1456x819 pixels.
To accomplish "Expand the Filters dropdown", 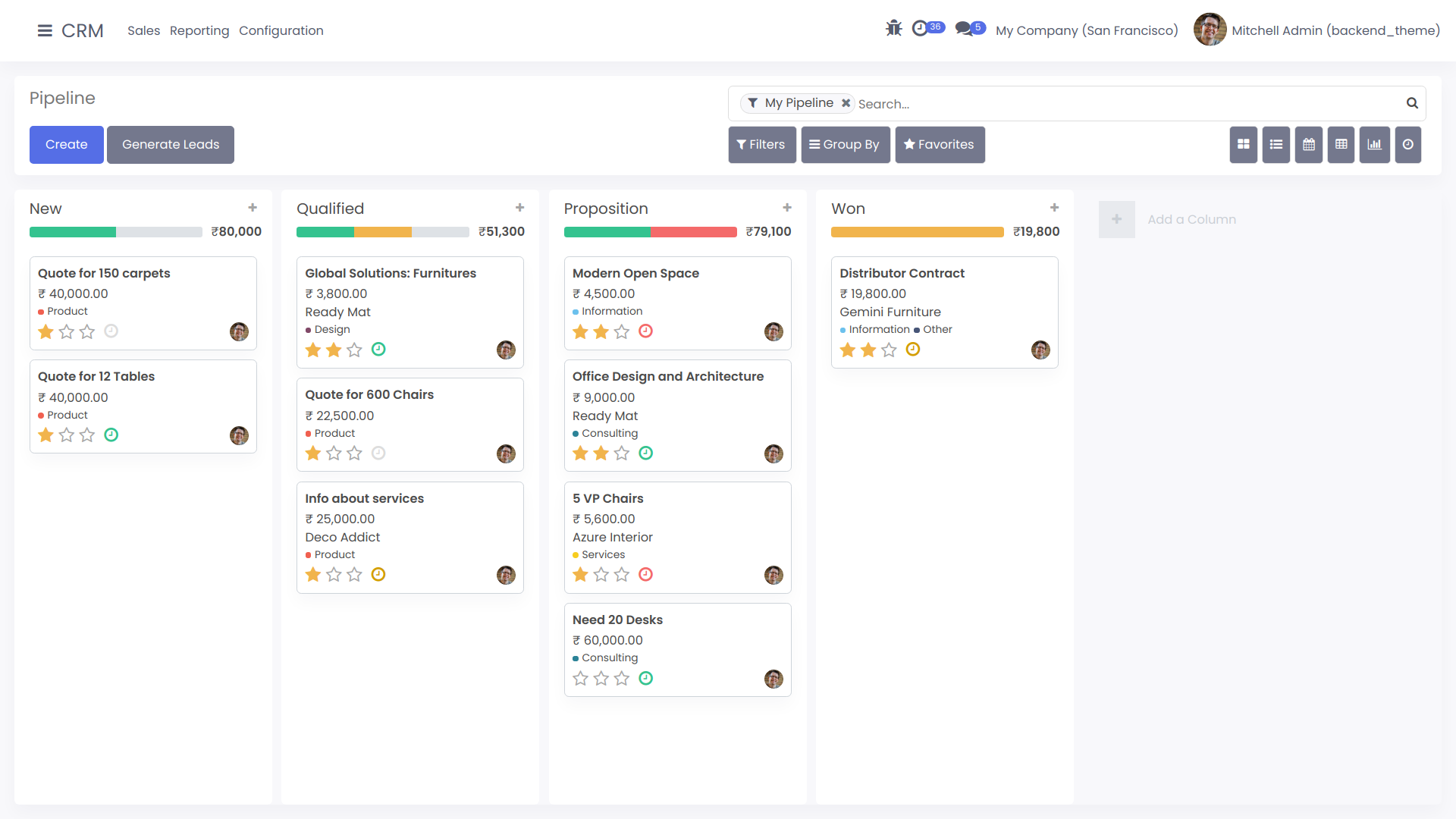I will point(761,145).
